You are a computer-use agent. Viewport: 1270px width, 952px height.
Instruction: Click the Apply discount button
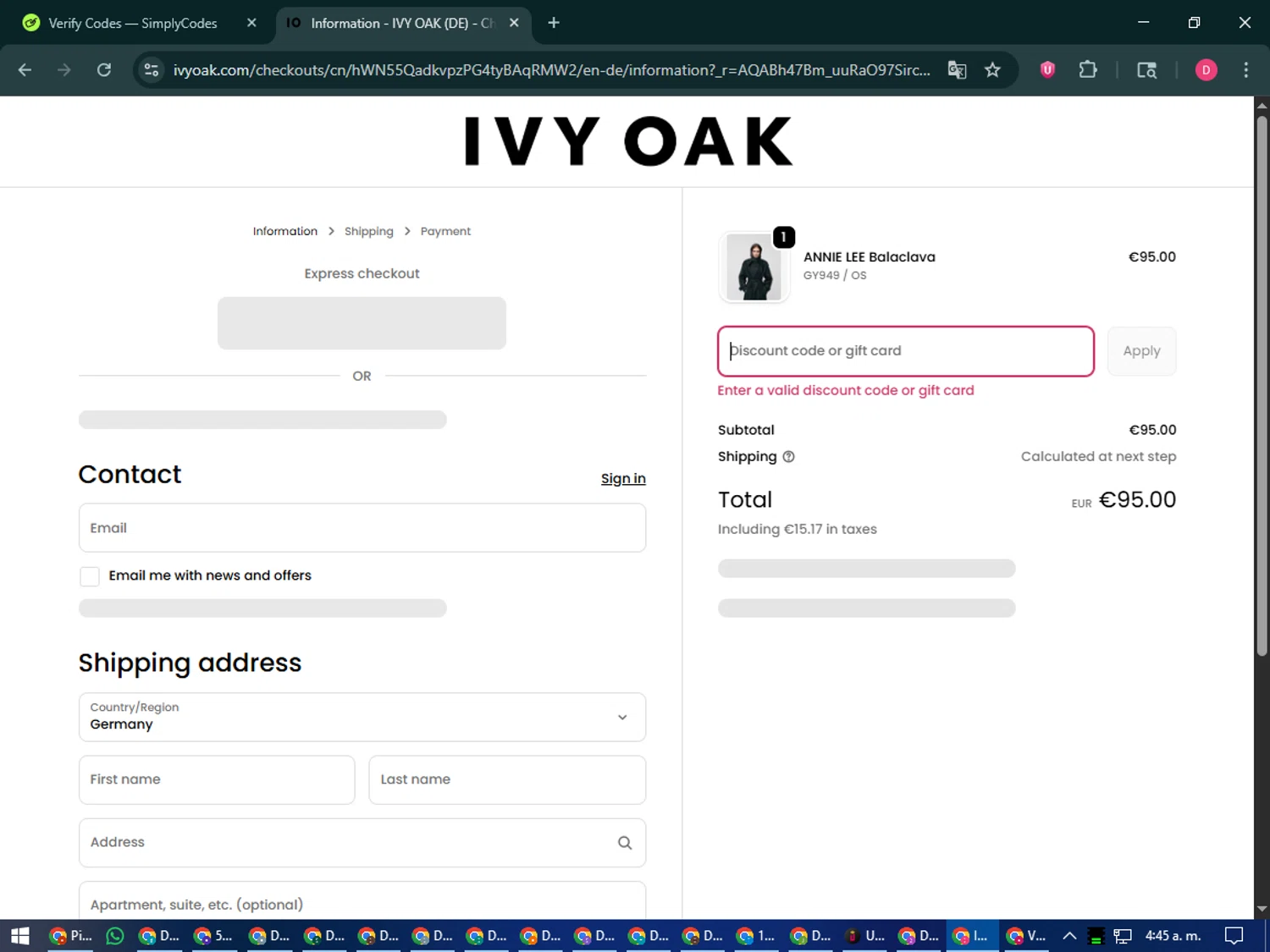point(1141,351)
